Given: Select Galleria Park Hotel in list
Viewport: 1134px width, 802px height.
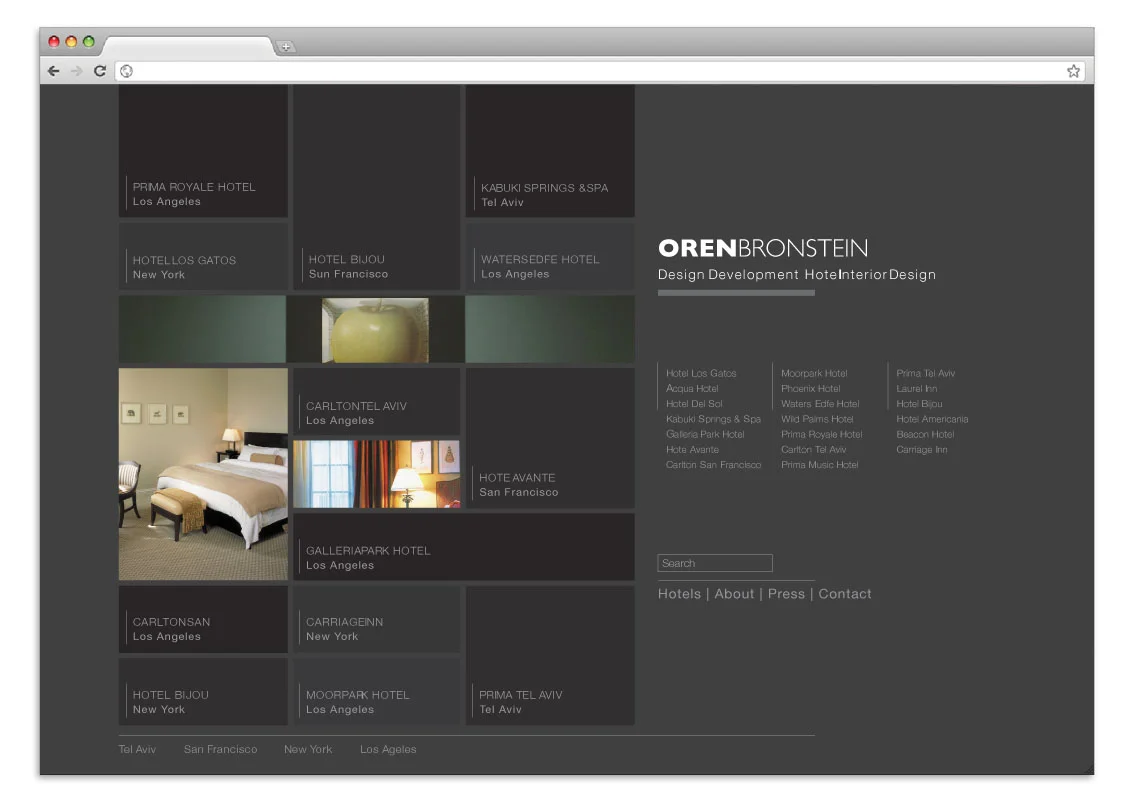Looking at the screenshot, I should coord(705,434).
